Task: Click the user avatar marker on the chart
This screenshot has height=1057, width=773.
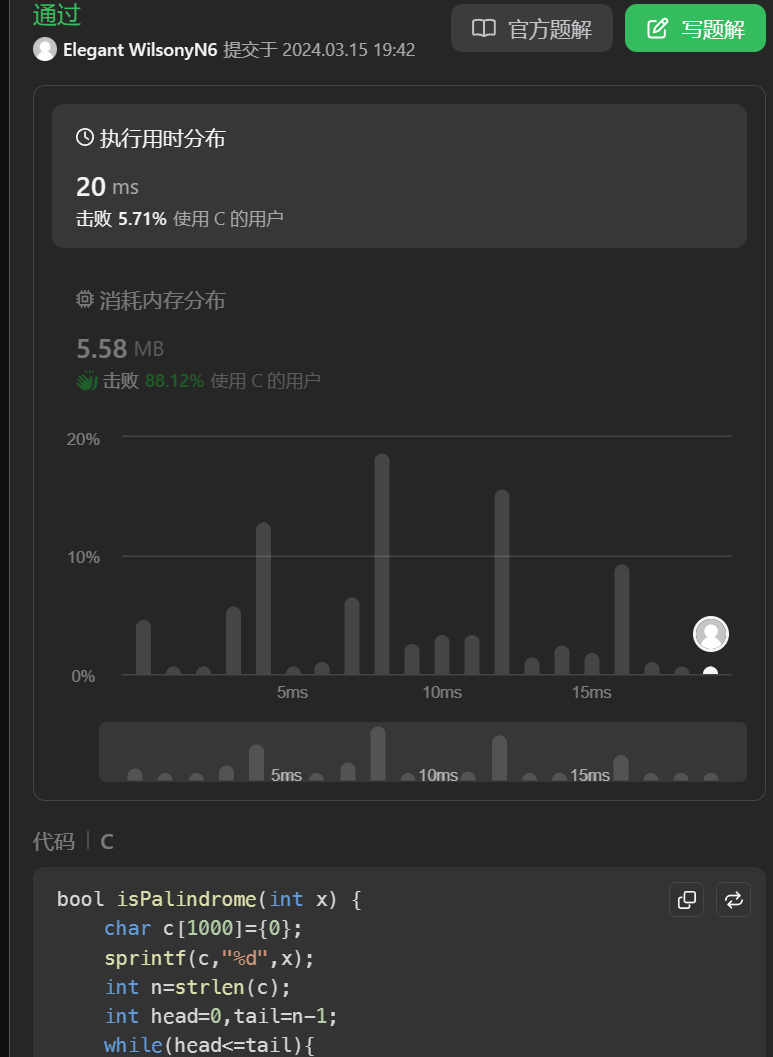Action: click(711, 634)
